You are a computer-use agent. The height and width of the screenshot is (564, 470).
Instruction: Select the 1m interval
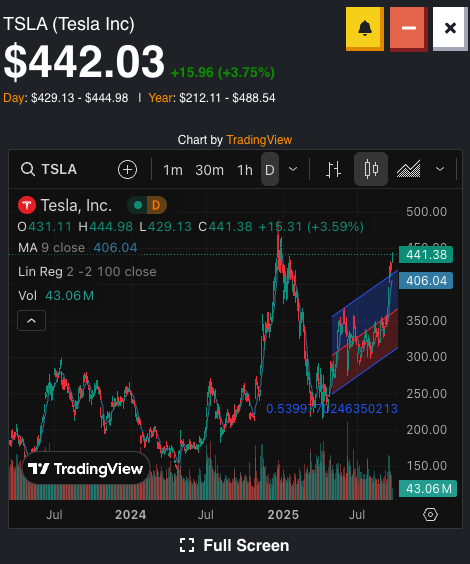tap(173, 170)
